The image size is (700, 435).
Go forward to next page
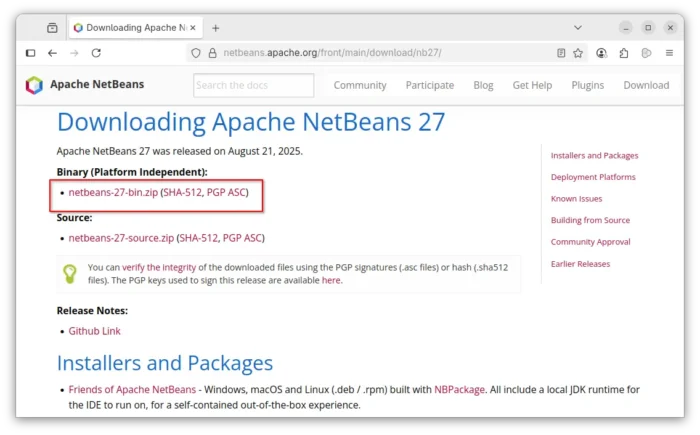click(74, 53)
